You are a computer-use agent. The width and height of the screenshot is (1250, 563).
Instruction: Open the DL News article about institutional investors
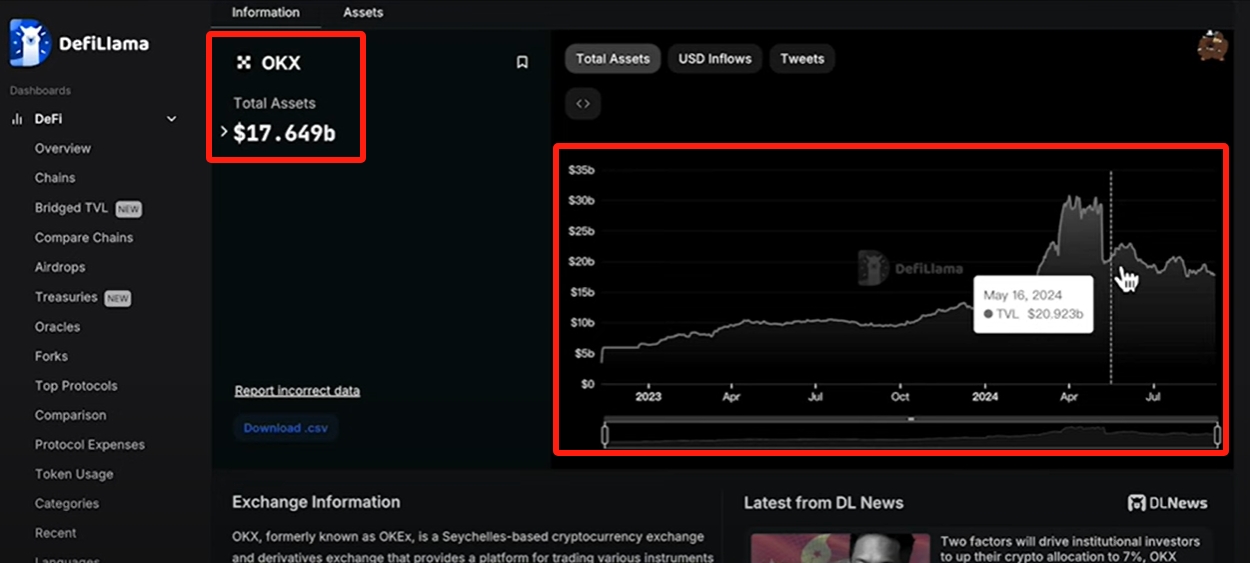tap(1070, 548)
